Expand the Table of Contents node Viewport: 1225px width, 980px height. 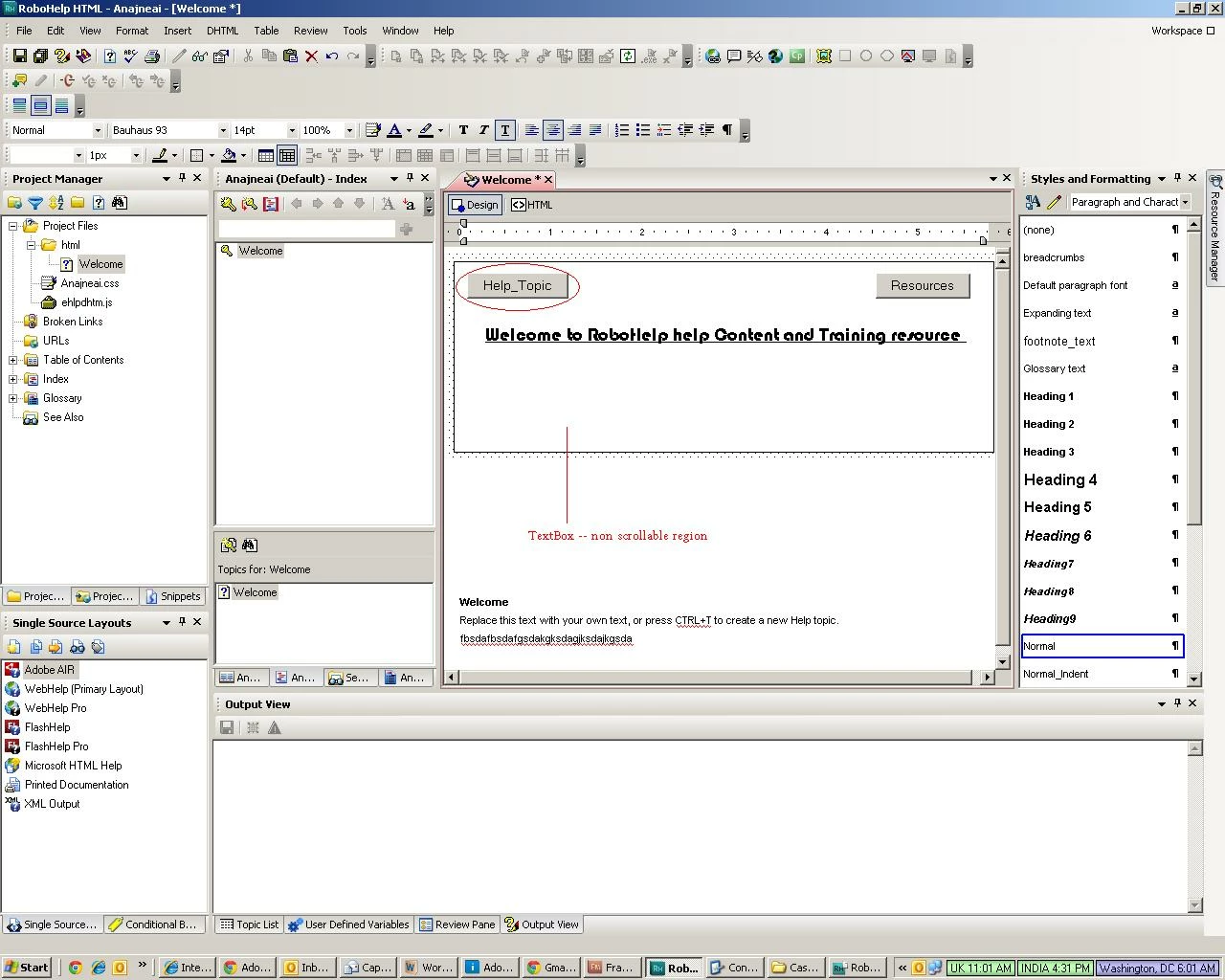coord(13,360)
